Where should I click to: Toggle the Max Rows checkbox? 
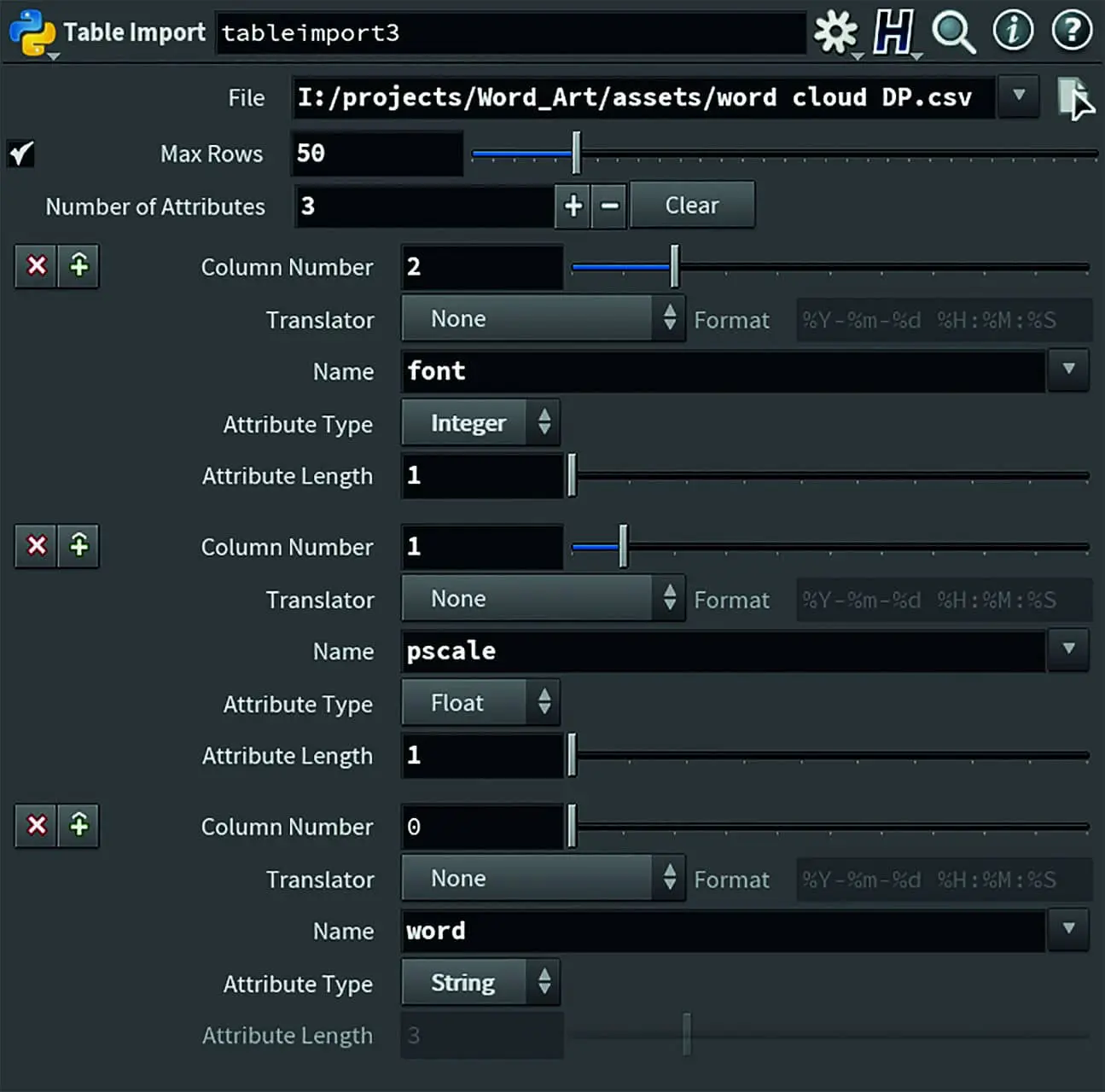(20, 154)
